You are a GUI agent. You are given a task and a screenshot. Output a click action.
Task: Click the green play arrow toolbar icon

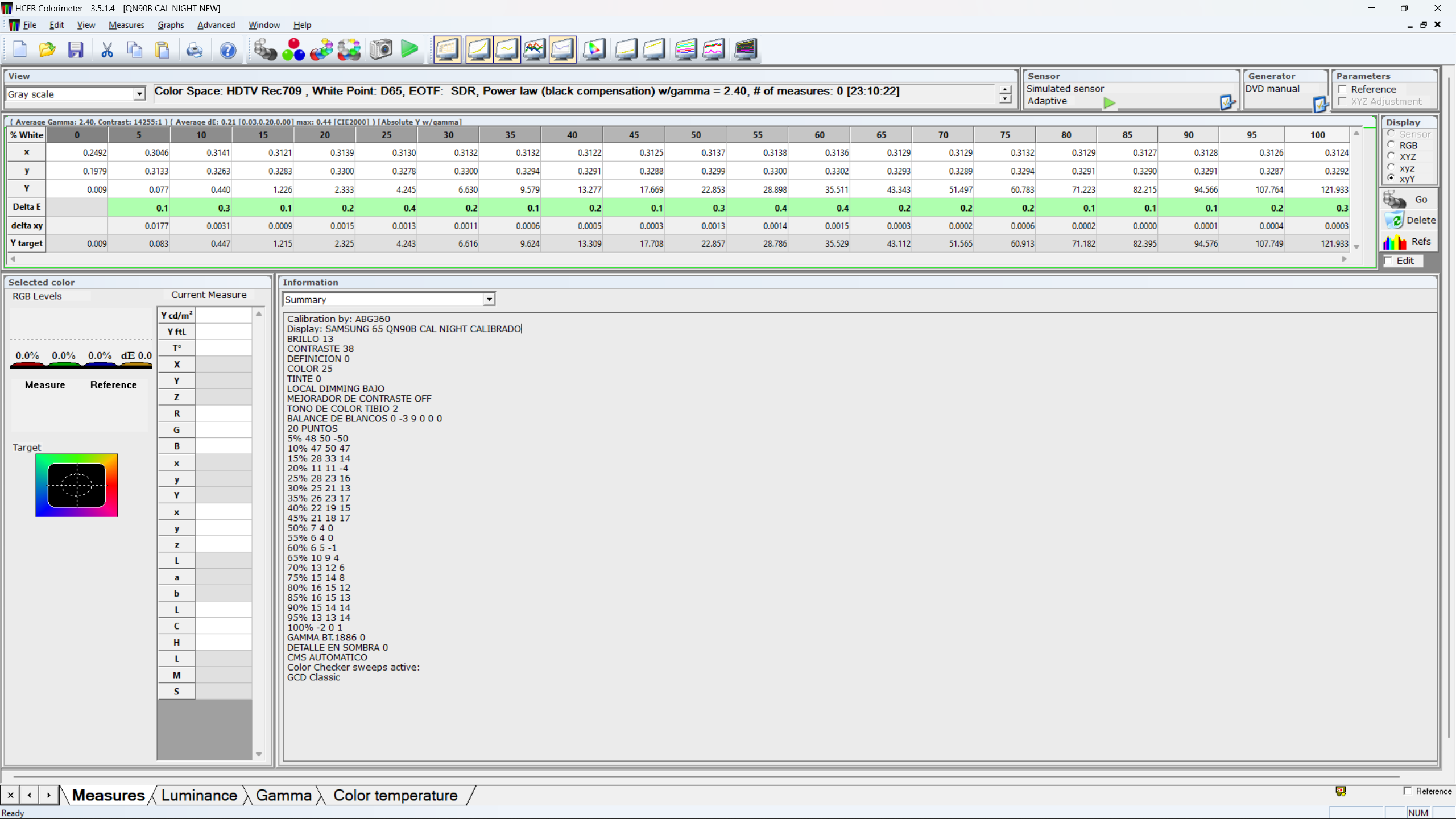[409, 49]
